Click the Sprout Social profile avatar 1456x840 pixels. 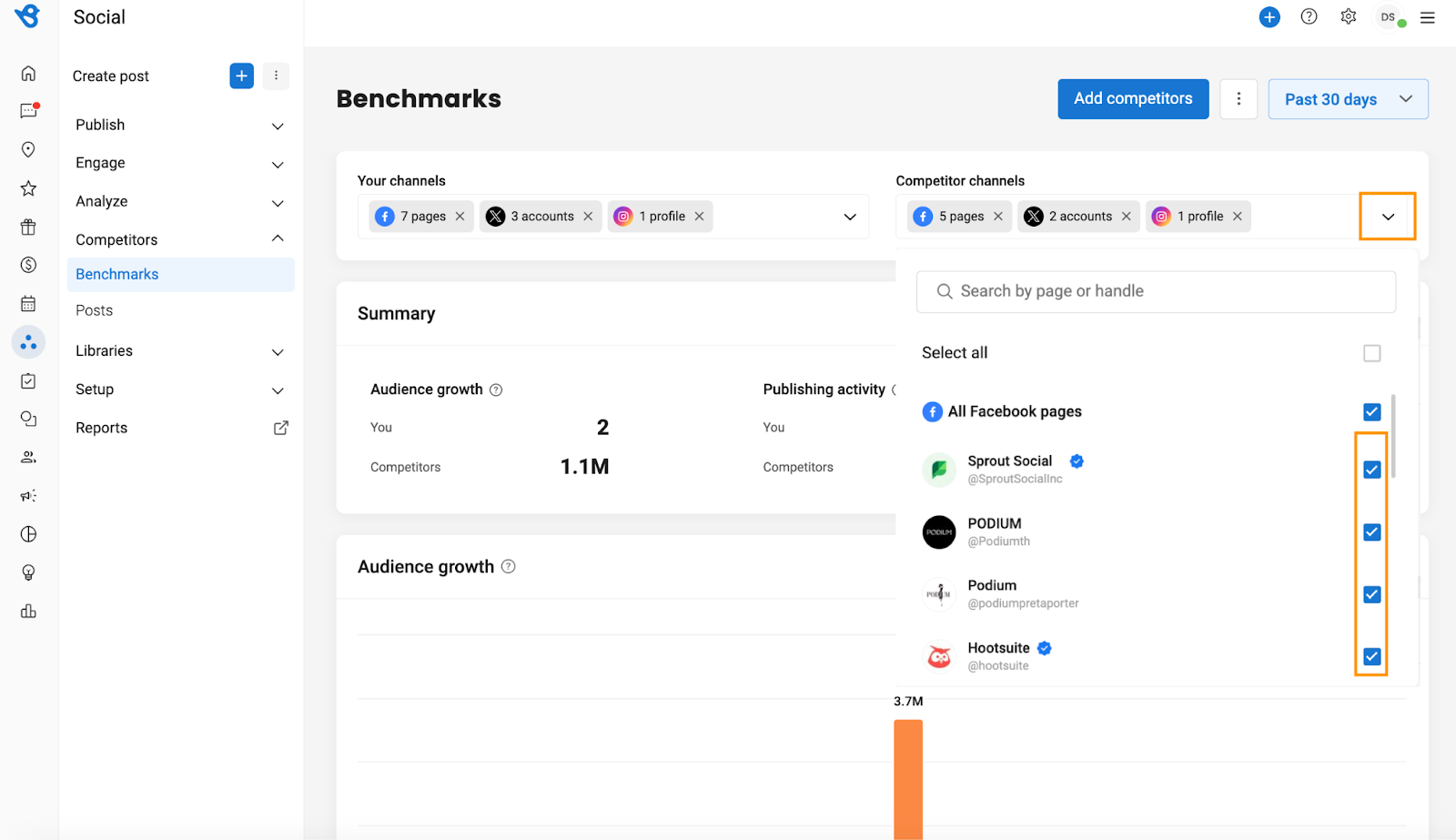939,470
